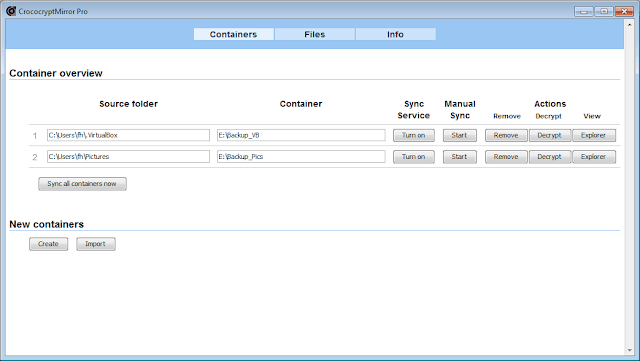Open Explorer view for Backup_VB container
This screenshot has width=640, height=361.
[593, 135]
